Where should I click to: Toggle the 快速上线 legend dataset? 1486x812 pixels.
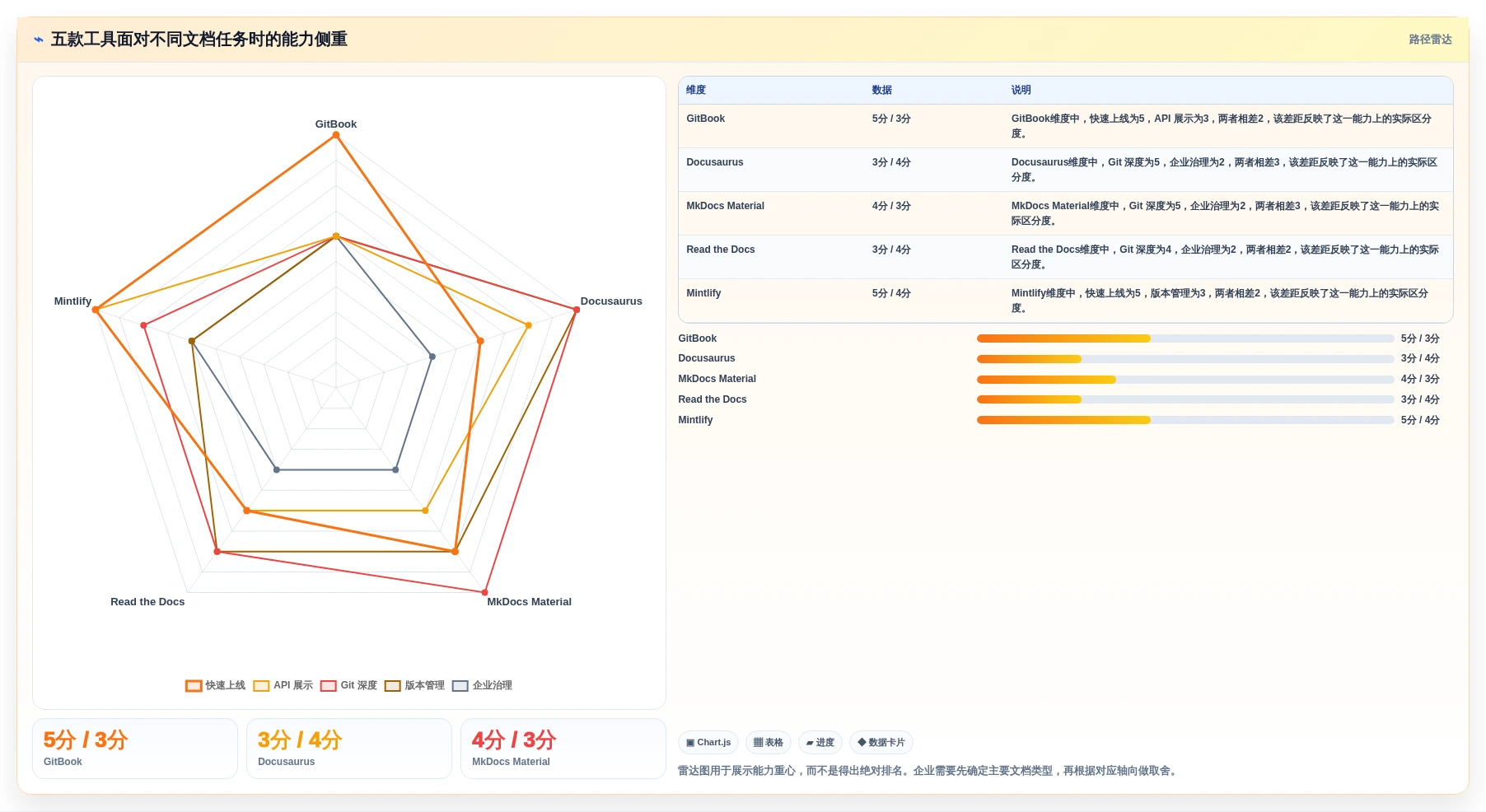215,685
